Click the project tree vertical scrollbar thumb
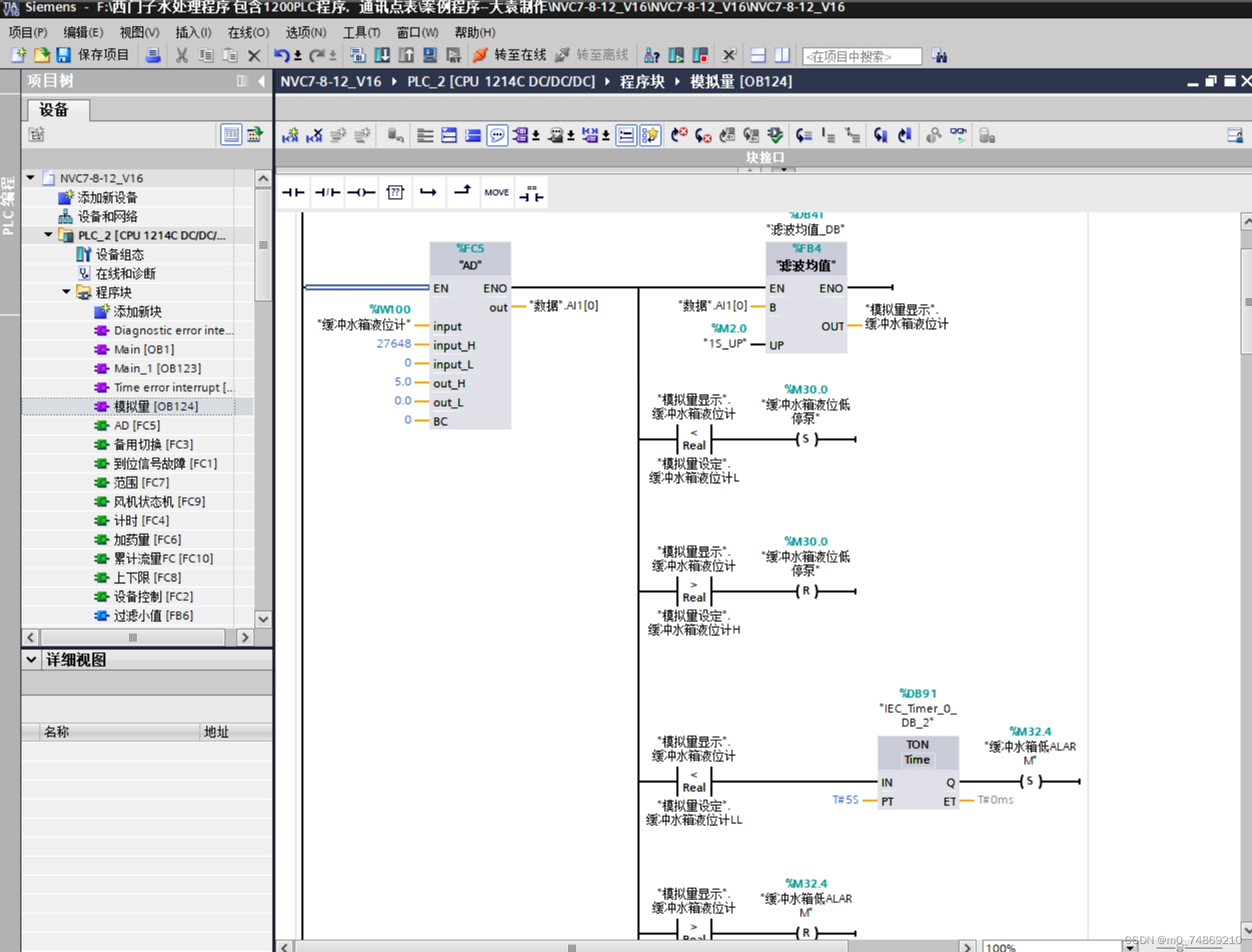 pyautogui.click(x=263, y=244)
